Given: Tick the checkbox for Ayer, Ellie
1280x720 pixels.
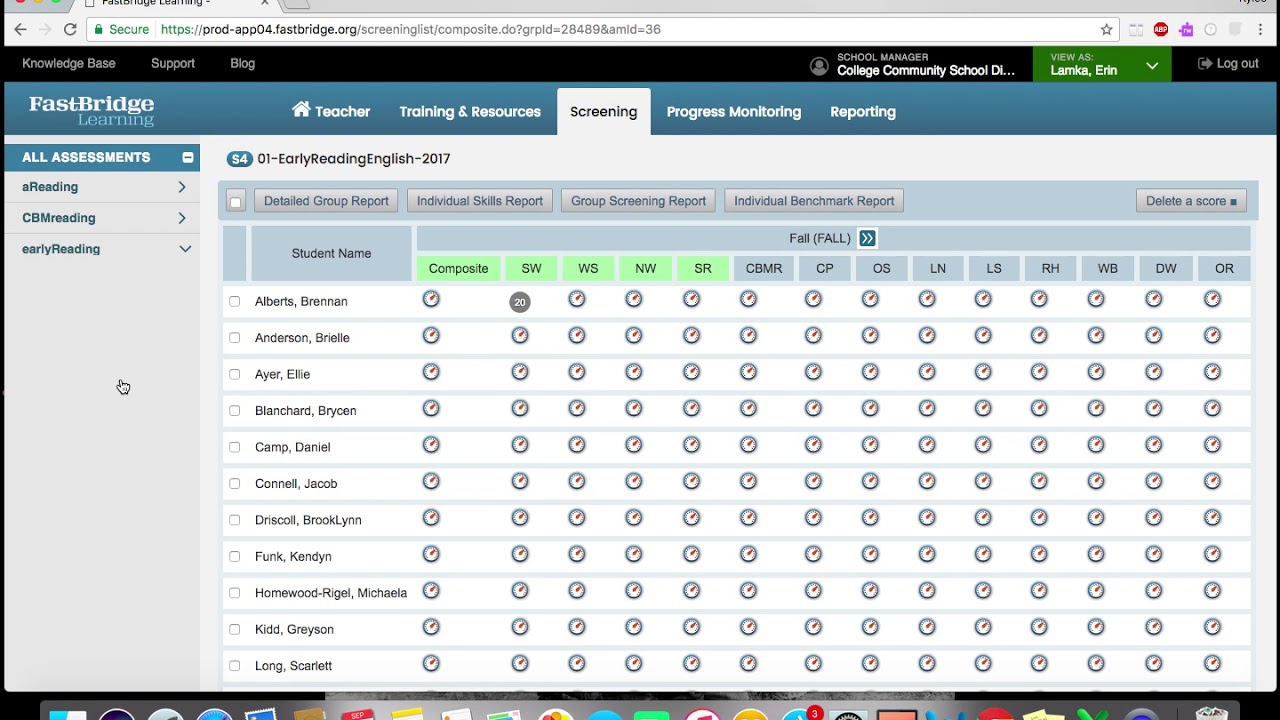Looking at the screenshot, I should click(x=234, y=374).
